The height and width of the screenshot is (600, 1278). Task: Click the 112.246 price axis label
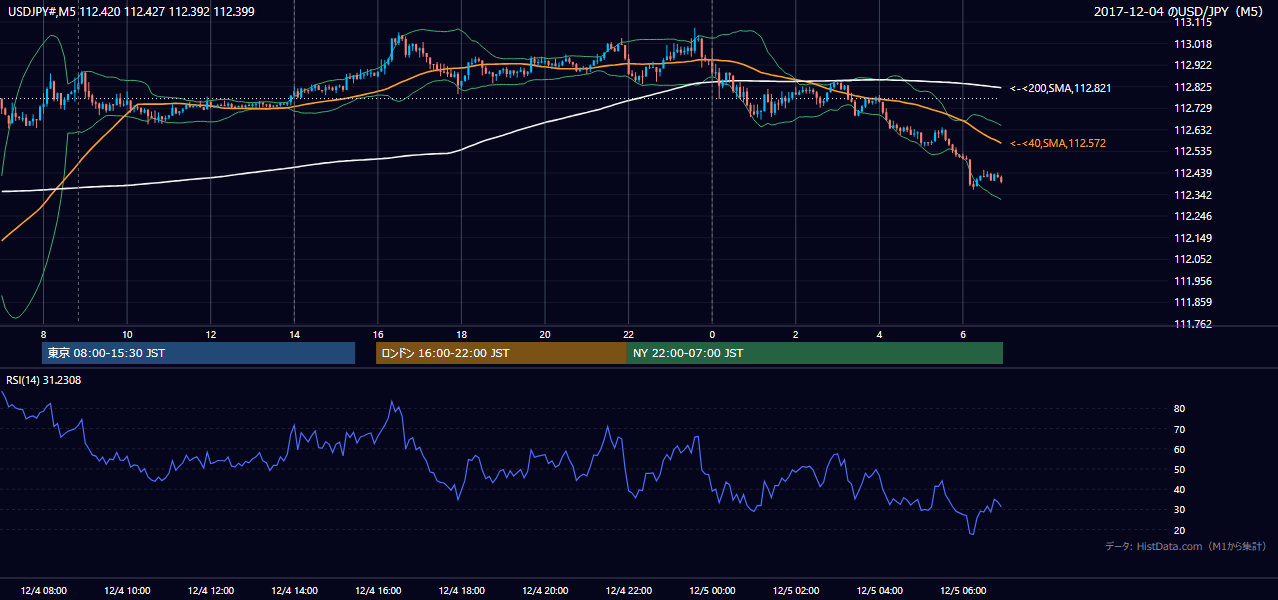1193,216
